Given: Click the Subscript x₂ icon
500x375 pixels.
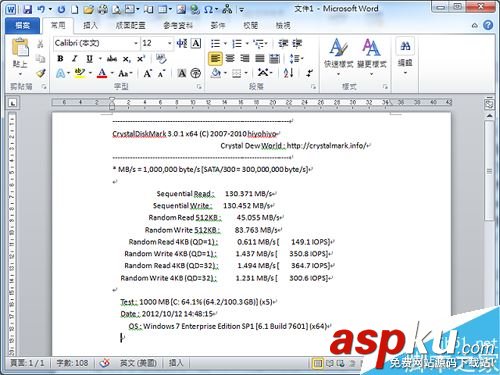Looking at the screenshot, I should tap(126, 59).
